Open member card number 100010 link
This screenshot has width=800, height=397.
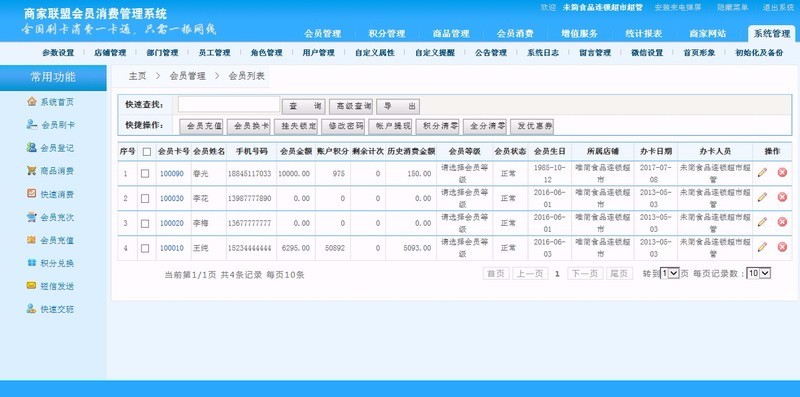point(171,249)
